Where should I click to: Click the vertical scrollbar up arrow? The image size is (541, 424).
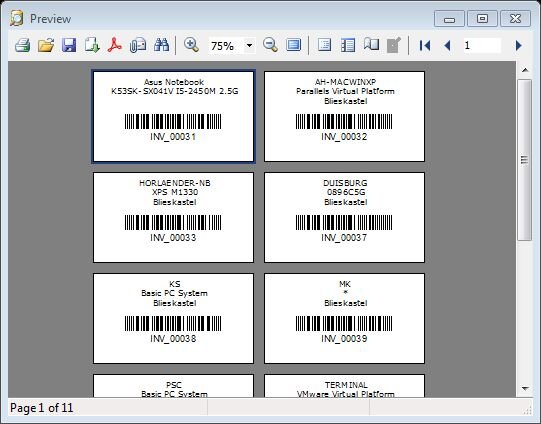[525, 70]
